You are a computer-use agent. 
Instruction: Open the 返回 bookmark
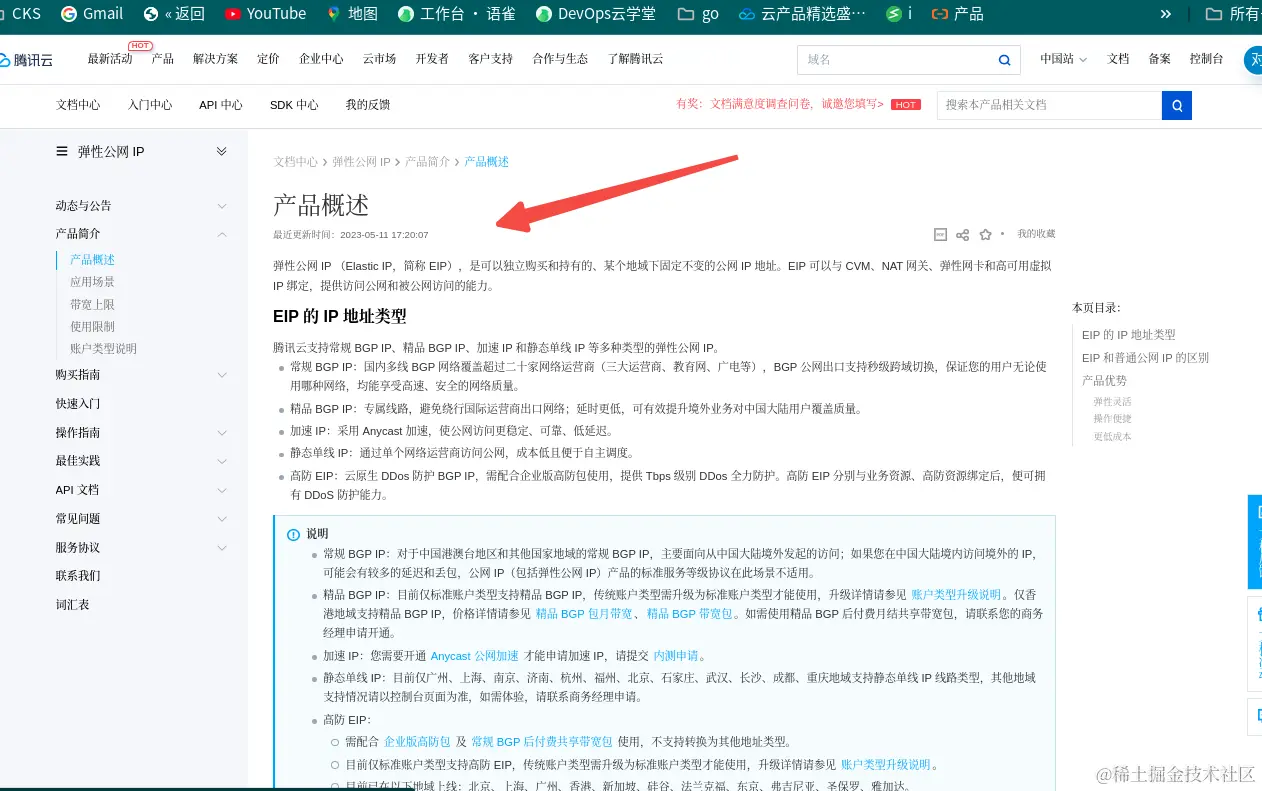174,14
